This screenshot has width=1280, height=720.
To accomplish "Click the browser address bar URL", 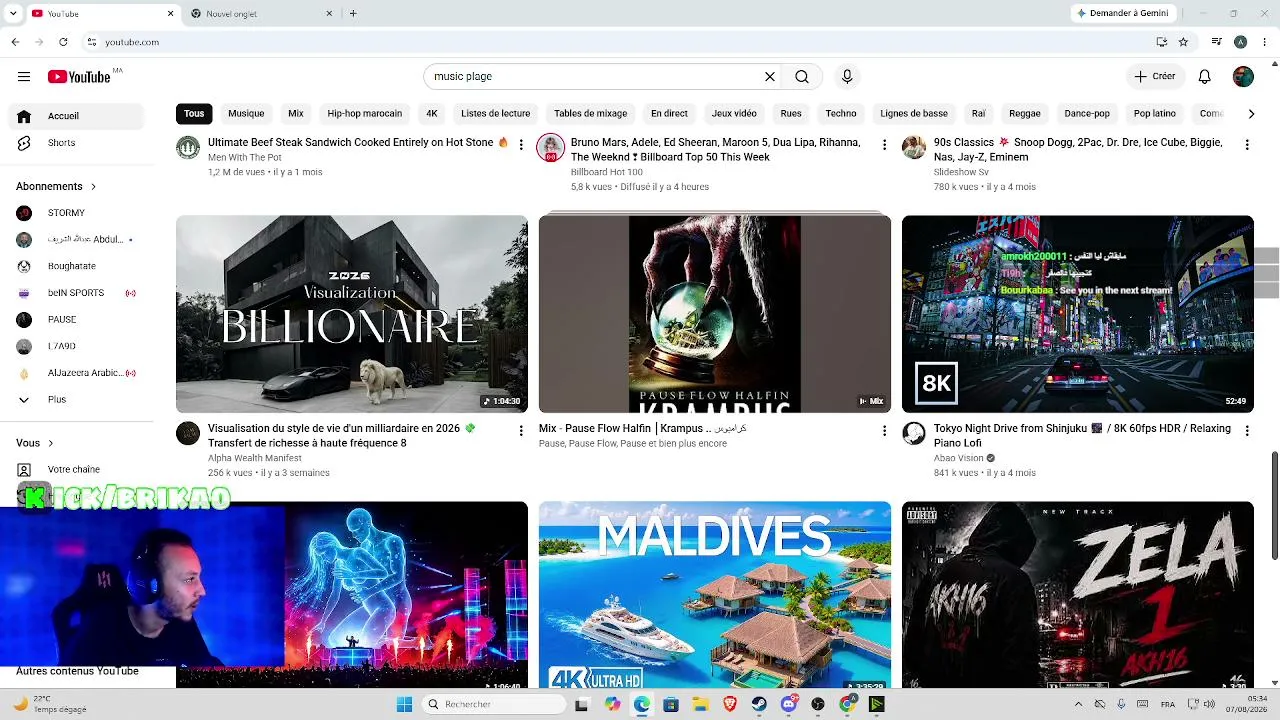I will (132, 42).
